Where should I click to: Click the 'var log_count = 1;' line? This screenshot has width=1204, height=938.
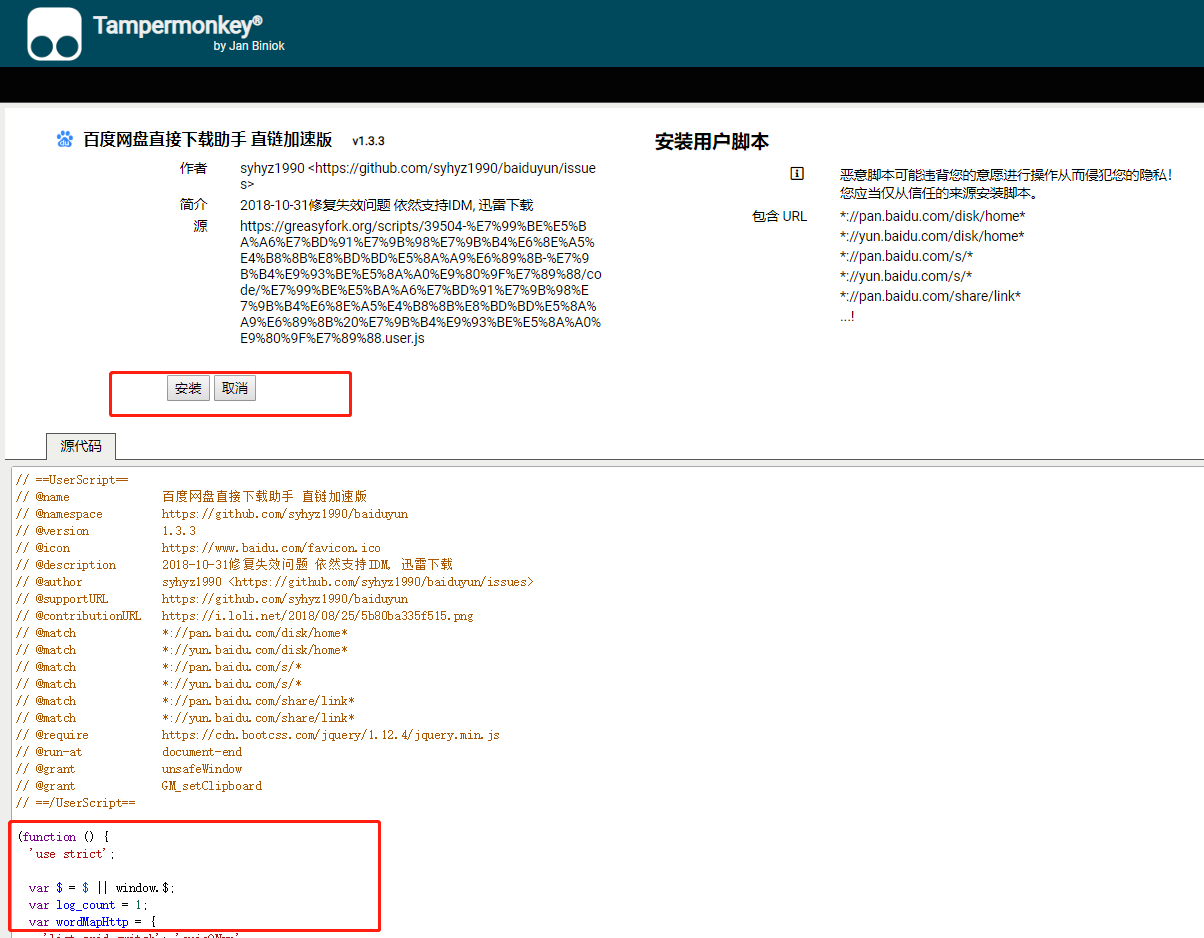pyautogui.click(x=88, y=905)
